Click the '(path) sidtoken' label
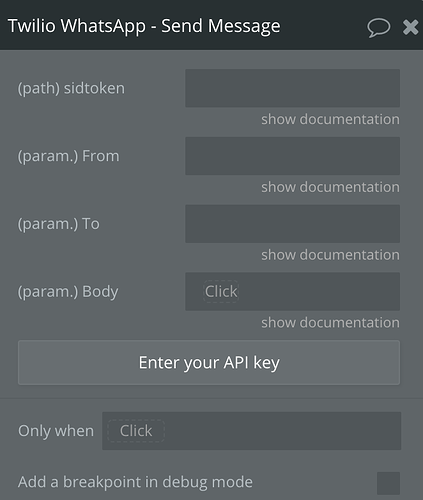The image size is (423, 500). point(71,88)
